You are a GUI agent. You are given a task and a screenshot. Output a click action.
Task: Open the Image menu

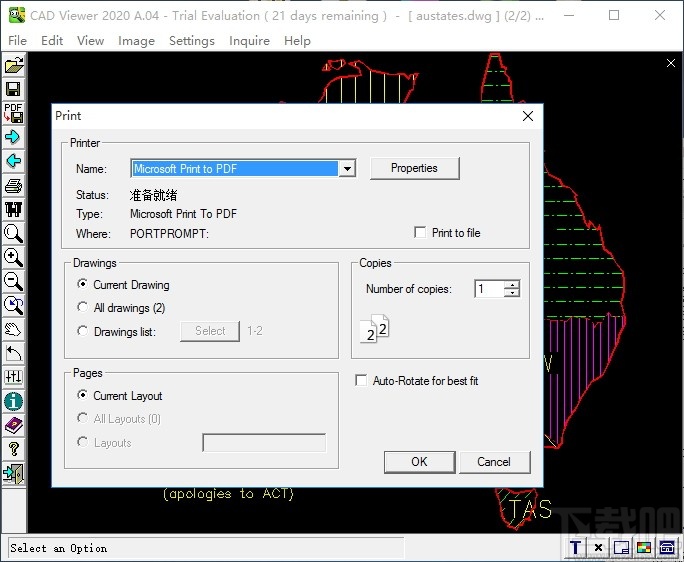point(136,41)
